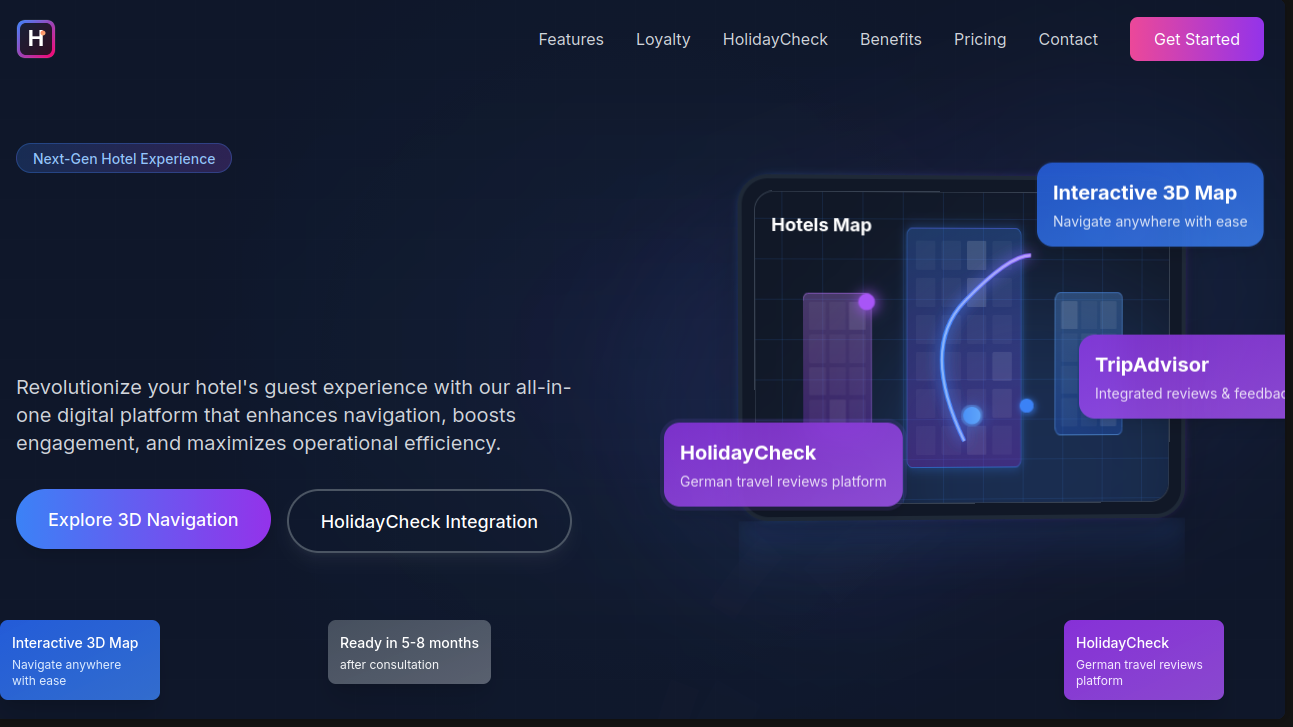Viewport: 1293px width, 727px height.
Task: Select the TripAdvisor reviews card
Action: (1182, 376)
